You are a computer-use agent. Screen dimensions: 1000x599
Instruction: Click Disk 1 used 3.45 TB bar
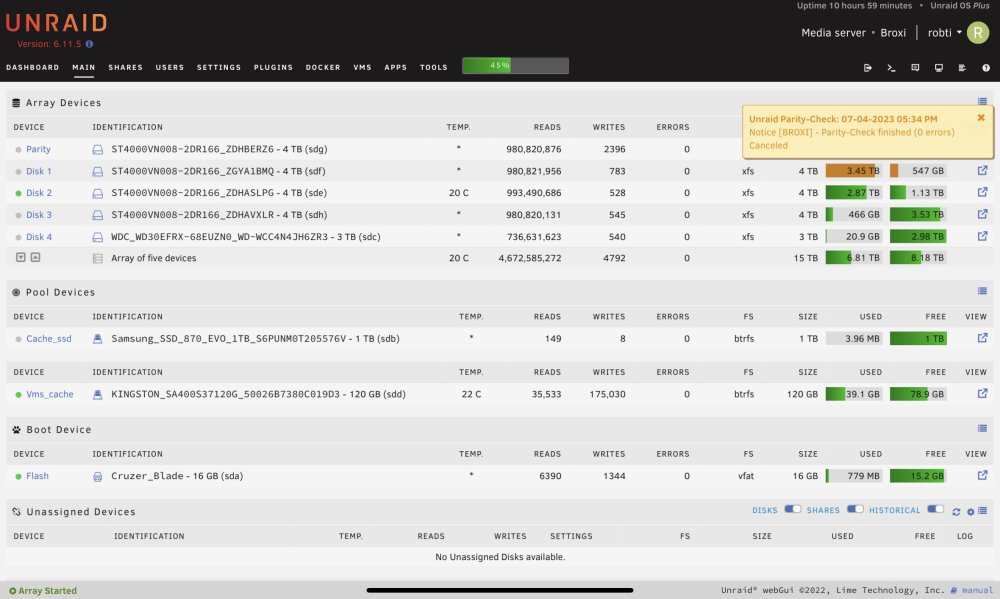tap(854, 171)
